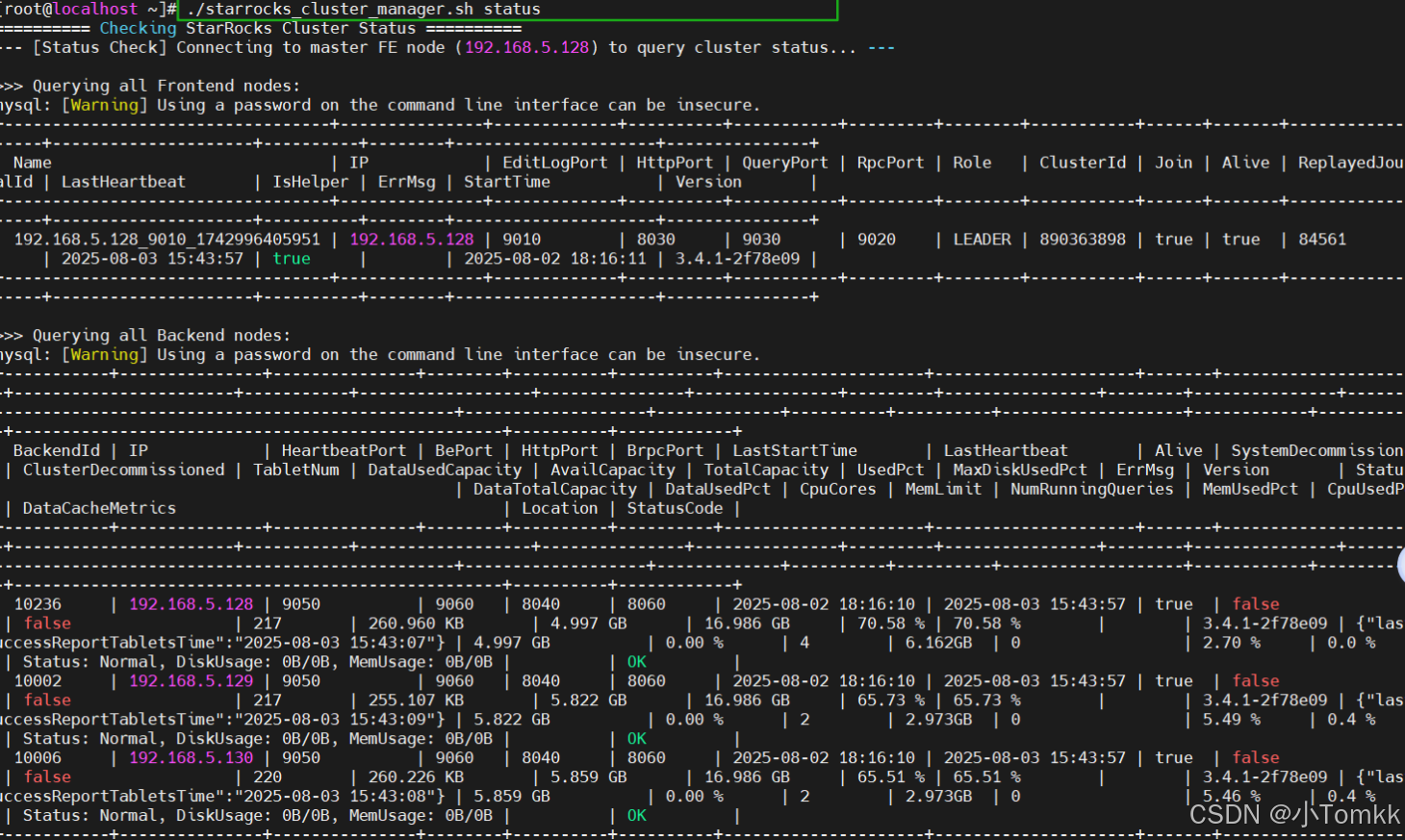Click backend ID 10006

coord(38,759)
